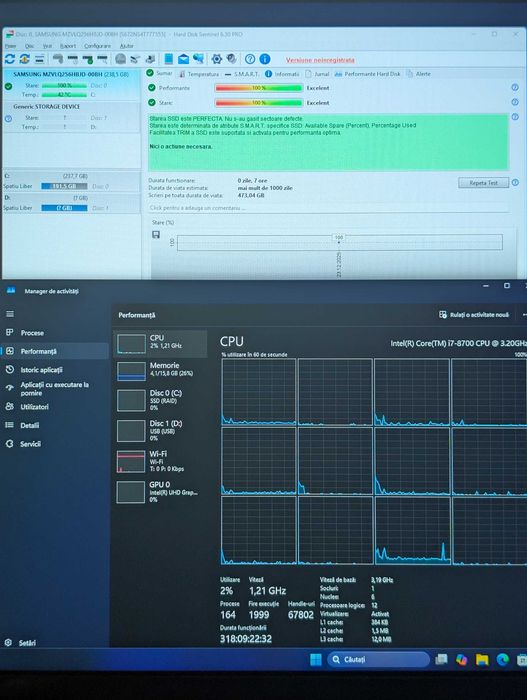This screenshot has width=527, height=700.
Task: Switch to the S.M.A.R.T. tab
Action: click(242, 74)
